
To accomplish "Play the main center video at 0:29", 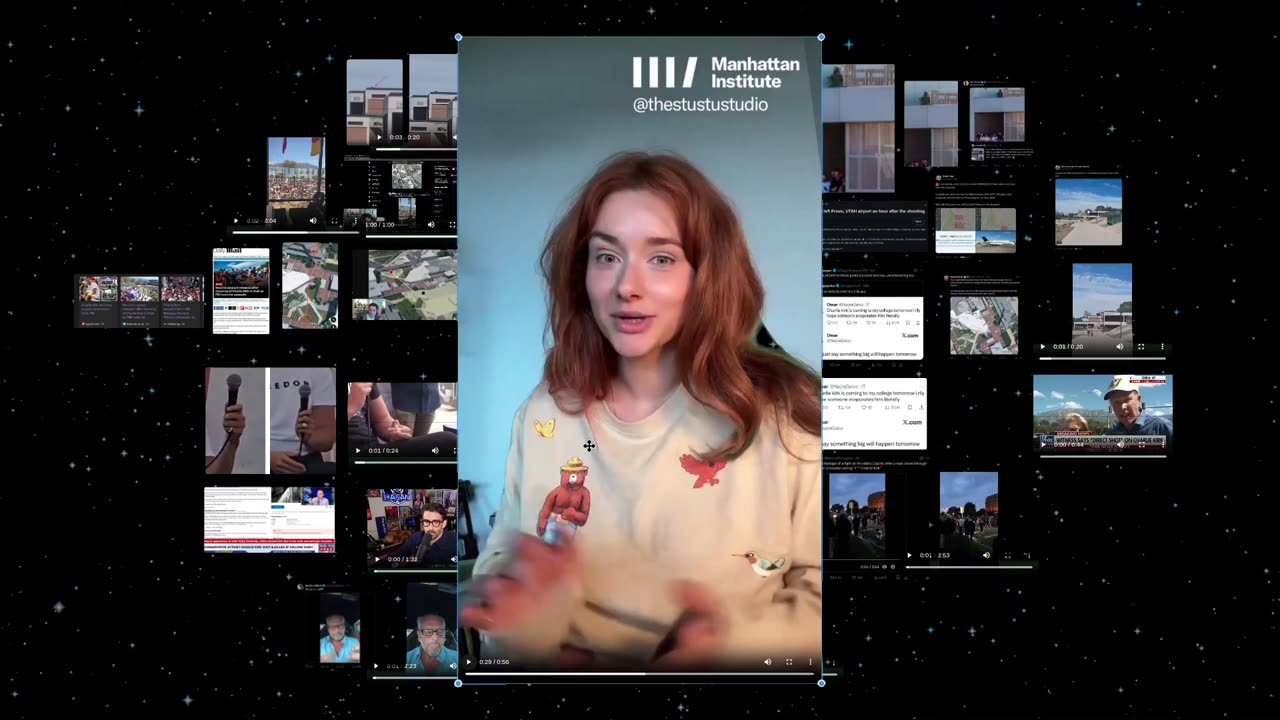I will click(468, 662).
